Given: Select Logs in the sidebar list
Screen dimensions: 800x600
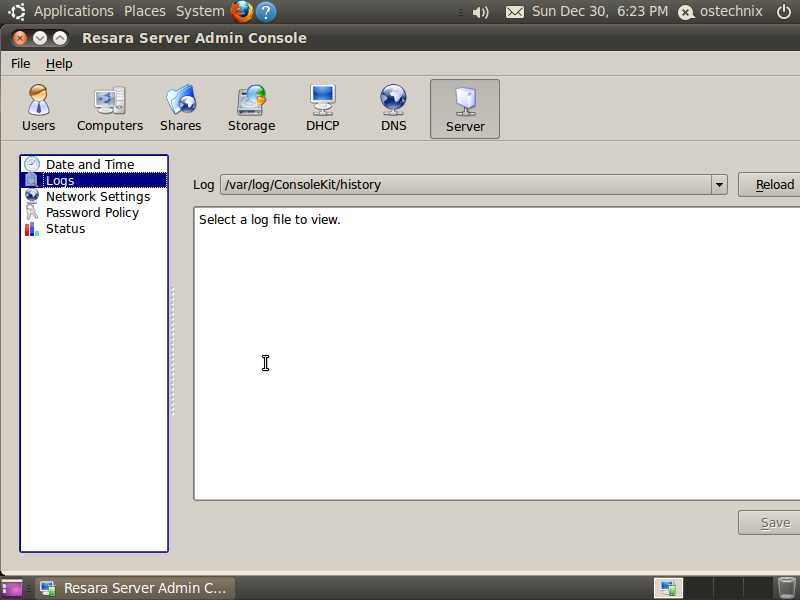Looking at the screenshot, I should [94, 181].
